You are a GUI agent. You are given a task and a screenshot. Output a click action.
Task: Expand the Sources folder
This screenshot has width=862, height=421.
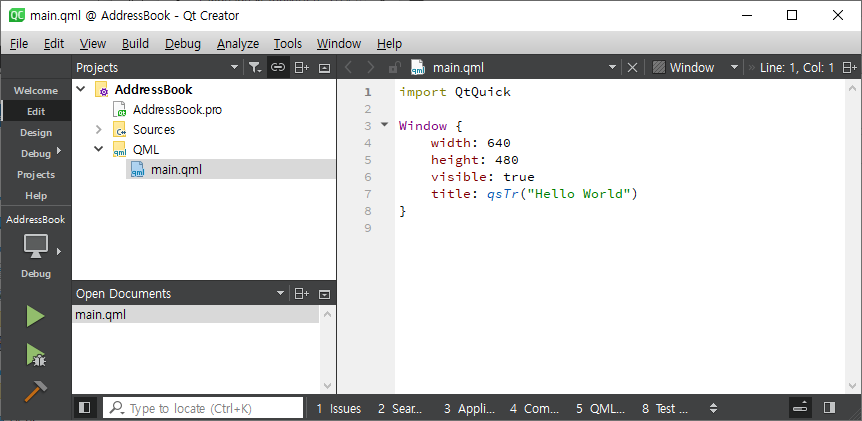pyautogui.click(x=98, y=130)
